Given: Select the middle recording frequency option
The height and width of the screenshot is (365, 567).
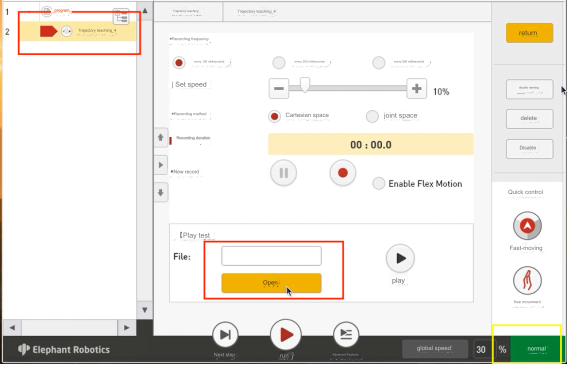Looking at the screenshot, I should click(278, 63).
